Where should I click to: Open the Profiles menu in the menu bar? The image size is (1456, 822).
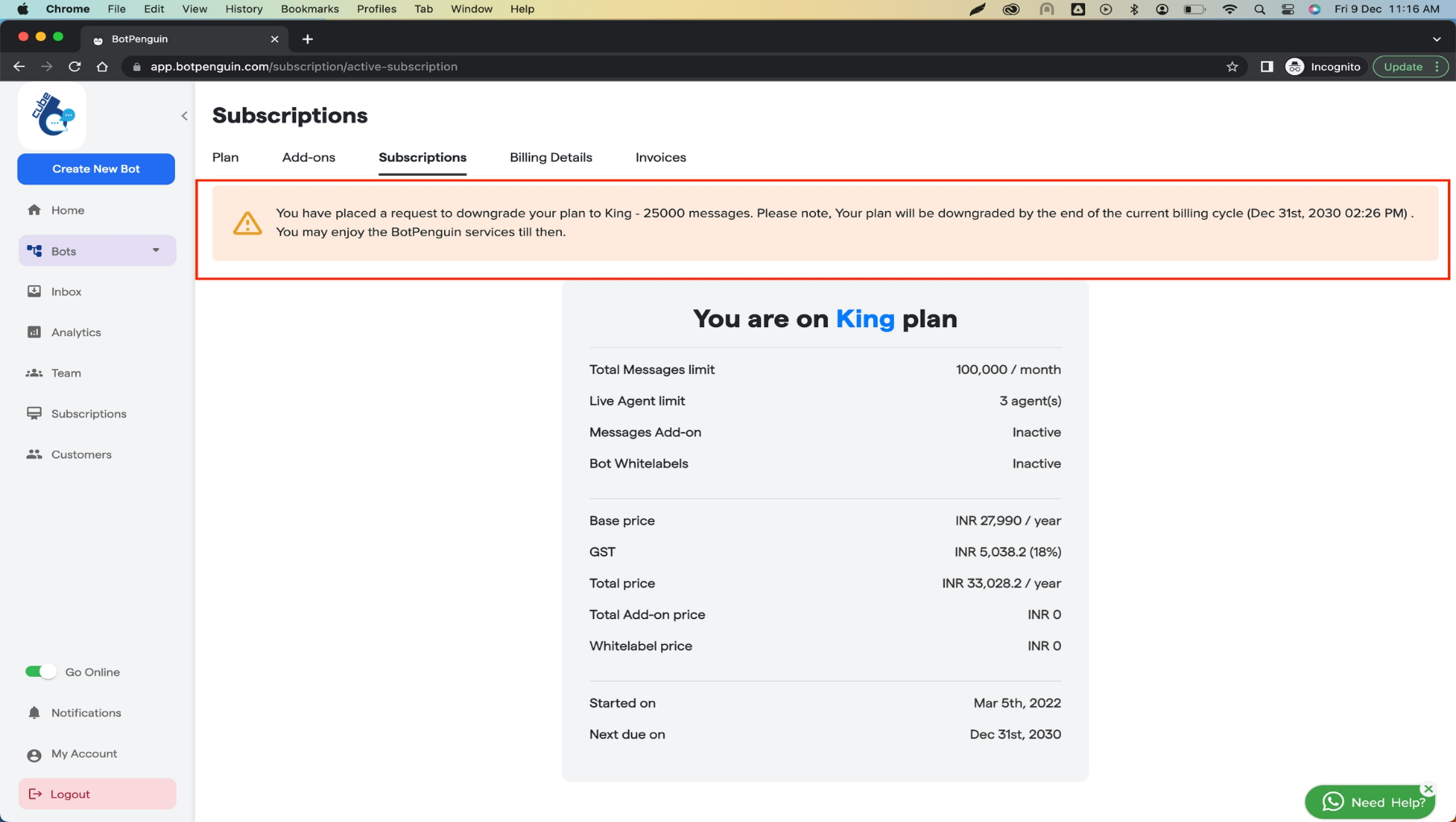(x=376, y=9)
